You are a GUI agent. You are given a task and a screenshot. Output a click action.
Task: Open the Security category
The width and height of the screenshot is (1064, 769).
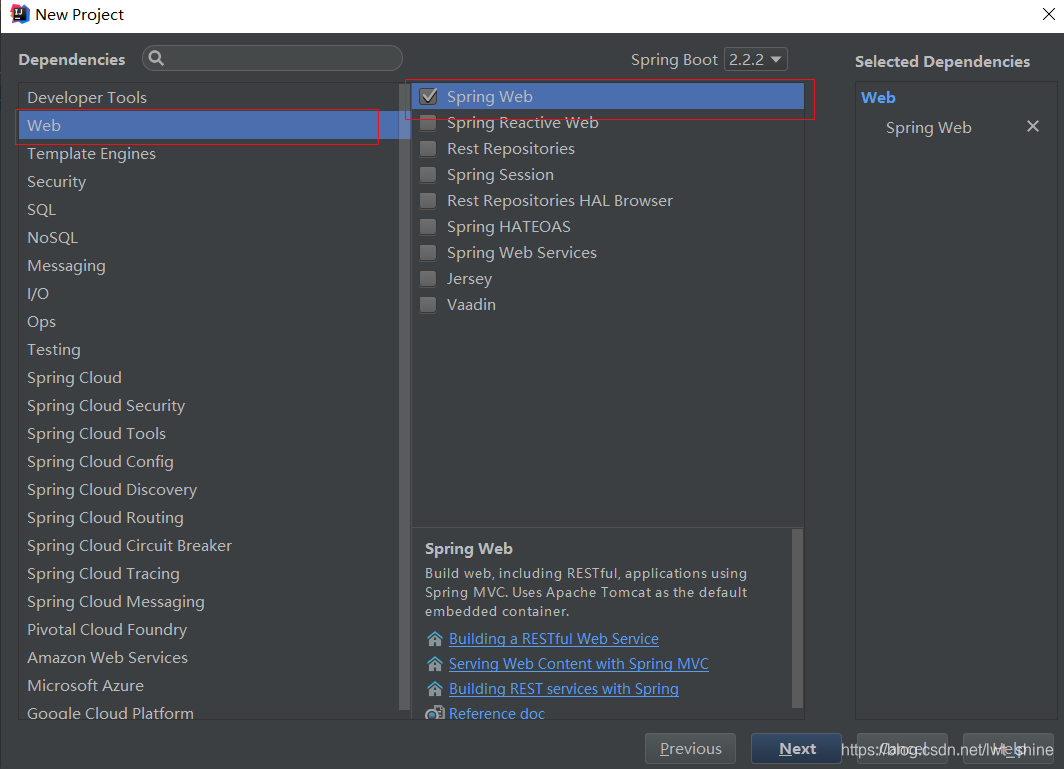pyautogui.click(x=209, y=181)
